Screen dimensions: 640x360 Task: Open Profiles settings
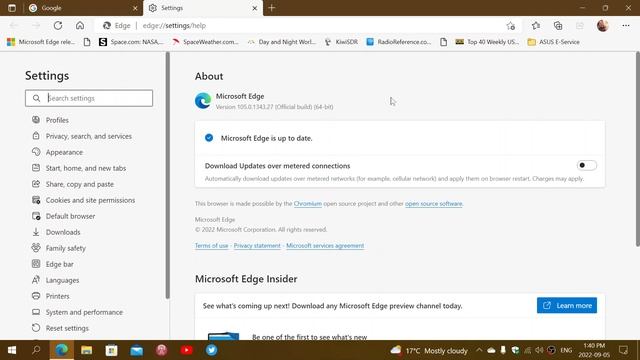pyautogui.click(x=50, y=120)
